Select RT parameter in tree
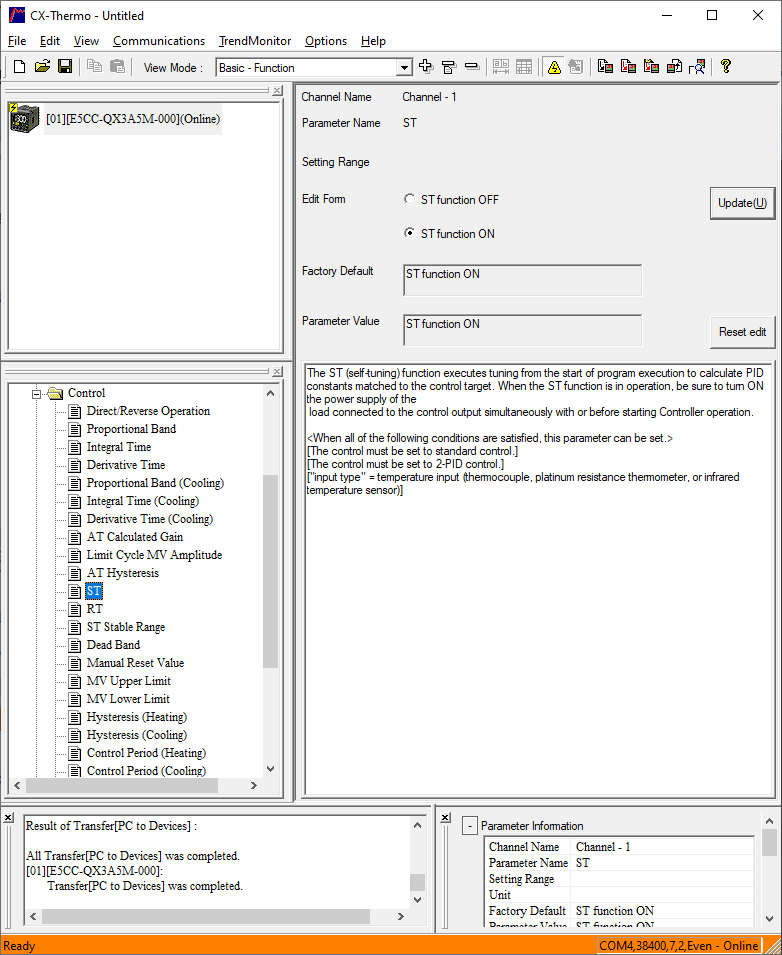The image size is (782, 955). [94, 609]
